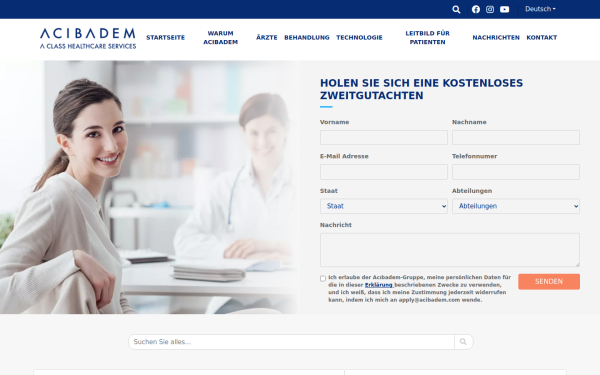Go to Kontakt page

[541, 38]
